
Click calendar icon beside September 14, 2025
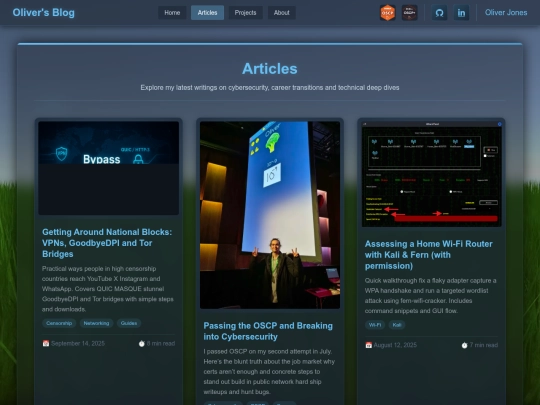tap(46, 343)
